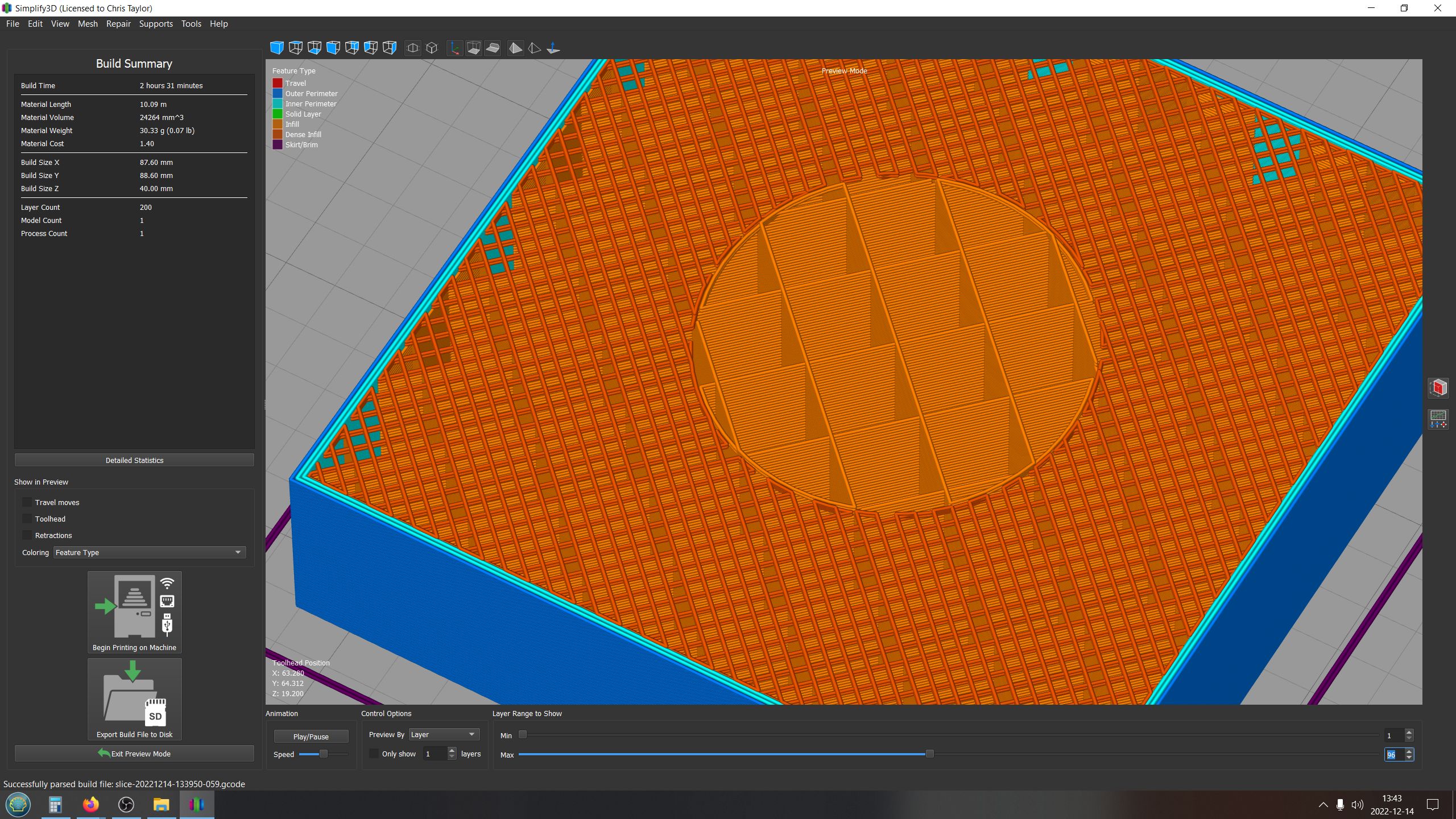Click Begin Printing on Machine
Screen dimensions: 1456x819
click(x=135, y=613)
